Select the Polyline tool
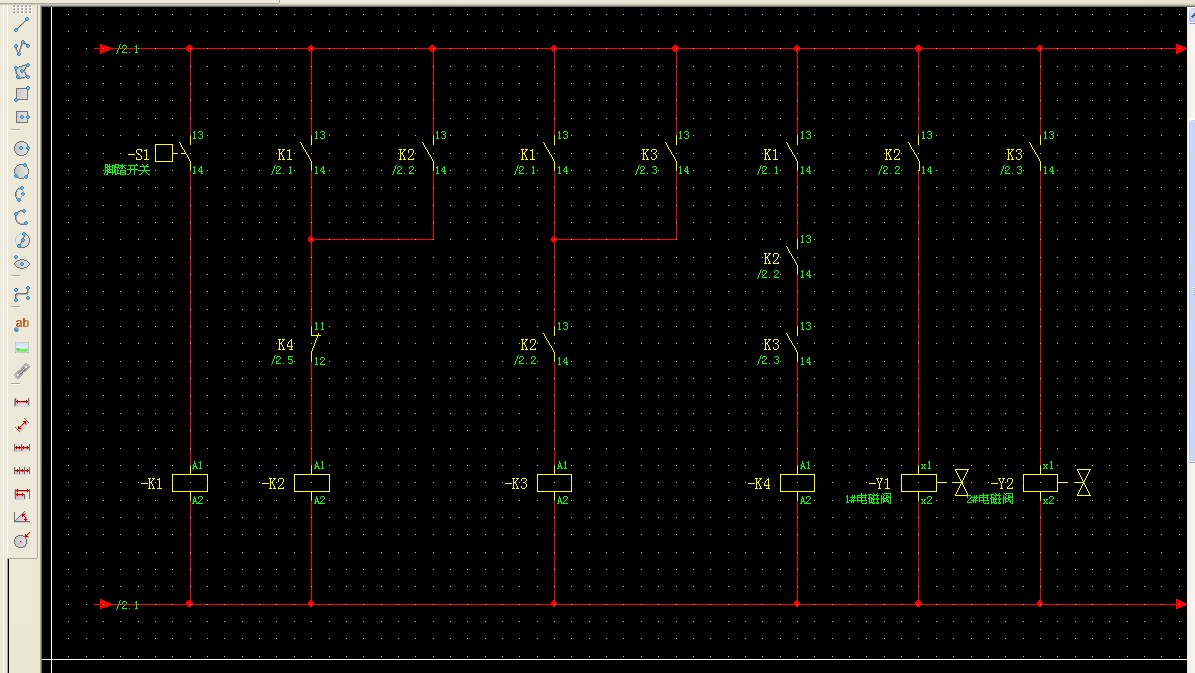This screenshot has height=673, width=1195. [x=21, y=47]
